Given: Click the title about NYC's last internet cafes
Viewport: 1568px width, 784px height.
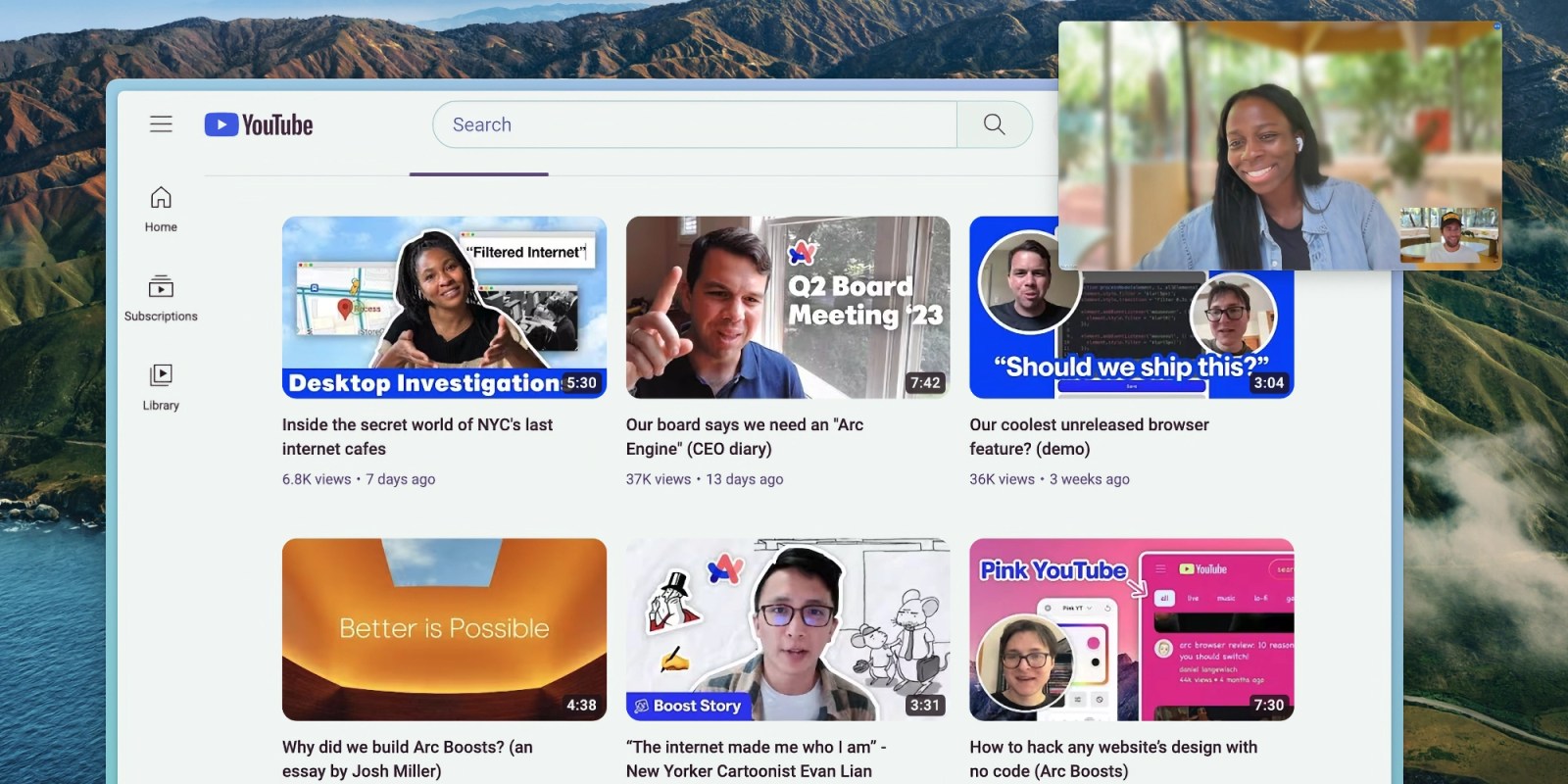Looking at the screenshot, I should point(417,436).
